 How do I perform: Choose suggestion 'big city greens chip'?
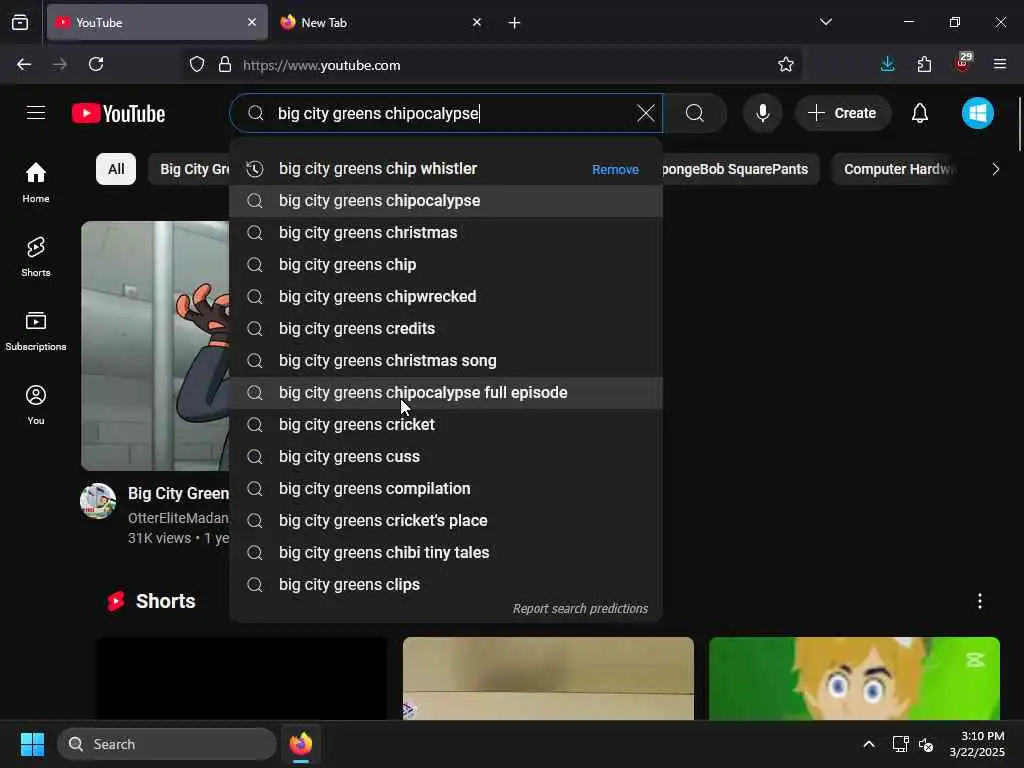[446, 264]
